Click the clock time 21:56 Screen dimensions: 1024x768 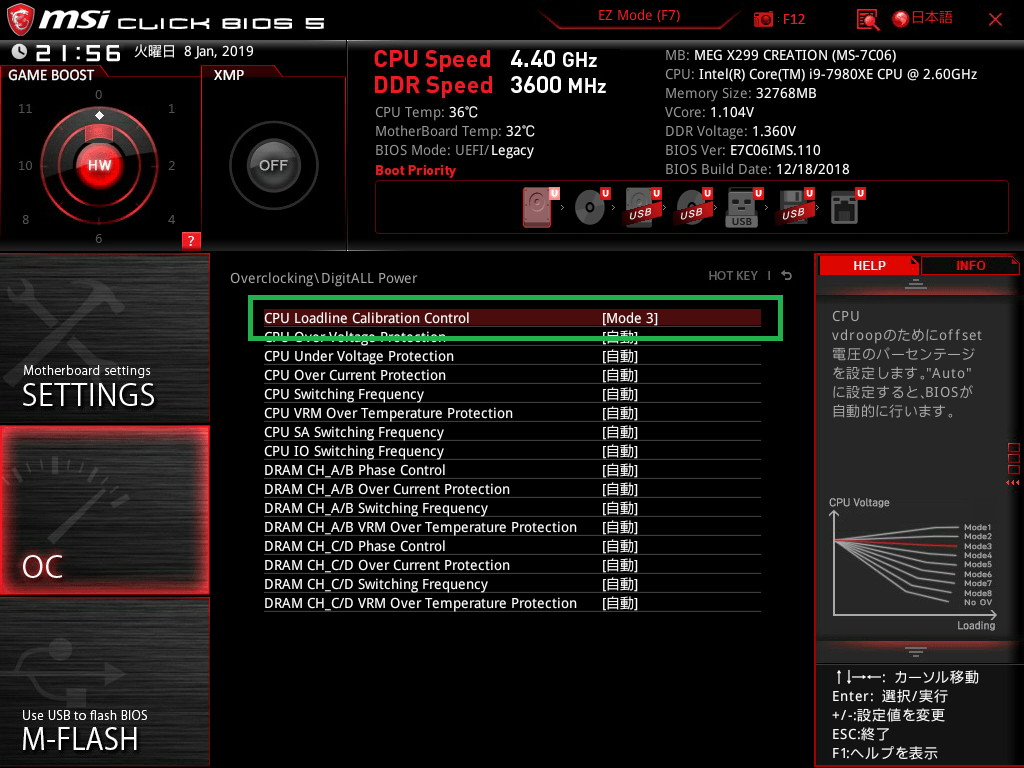78,53
